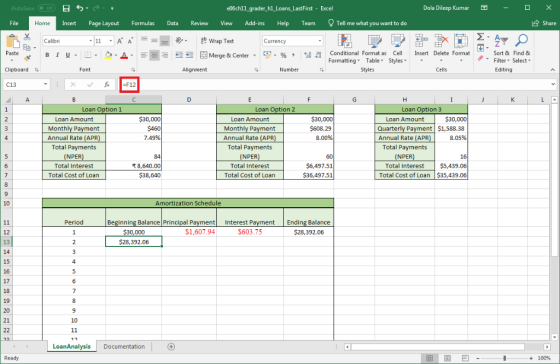Image resolution: width=560 pixels, height=364 pixels.
Task: Open the Insert ribbon tab
Action: 69,23
